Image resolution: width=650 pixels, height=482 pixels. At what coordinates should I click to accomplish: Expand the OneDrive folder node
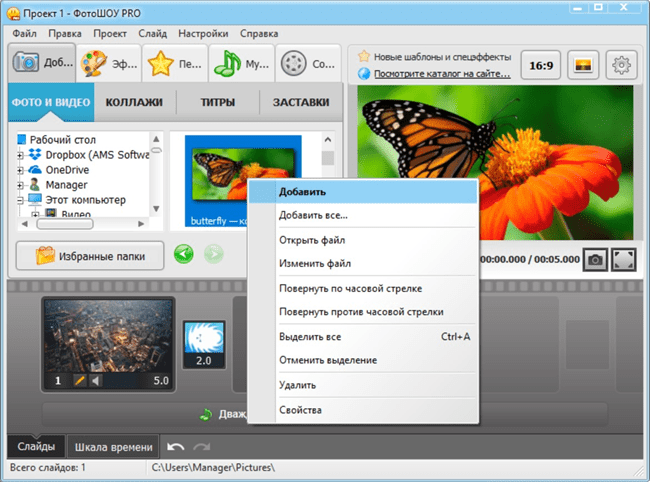pos(20,170)
